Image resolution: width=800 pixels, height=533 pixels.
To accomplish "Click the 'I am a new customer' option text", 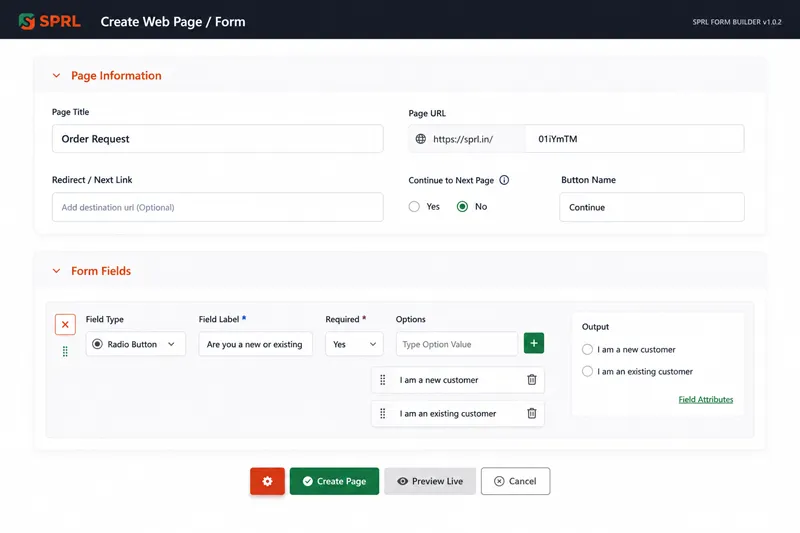I will pyautogui.click(x=439, y=380).
